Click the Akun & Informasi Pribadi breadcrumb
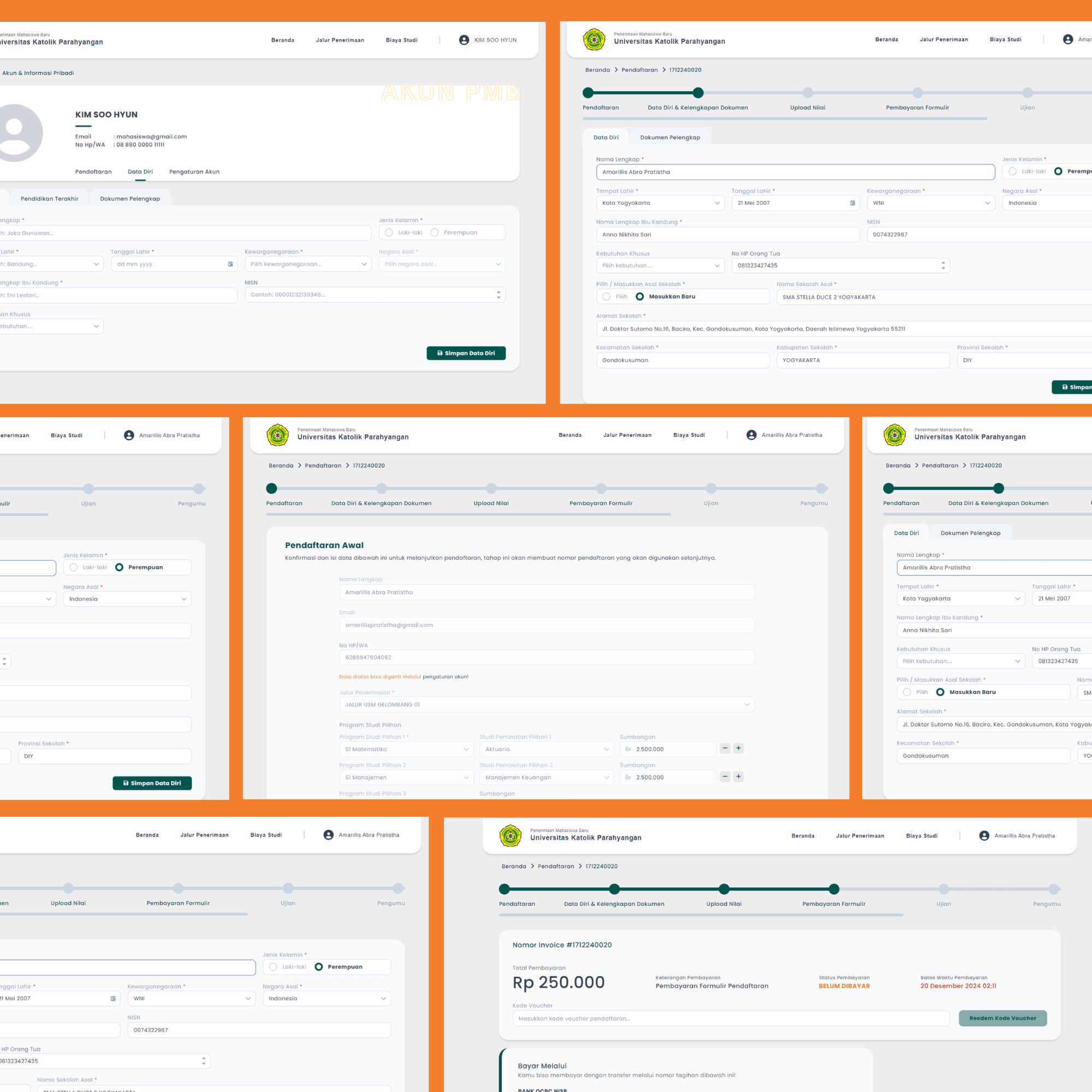 click(38, 73)
